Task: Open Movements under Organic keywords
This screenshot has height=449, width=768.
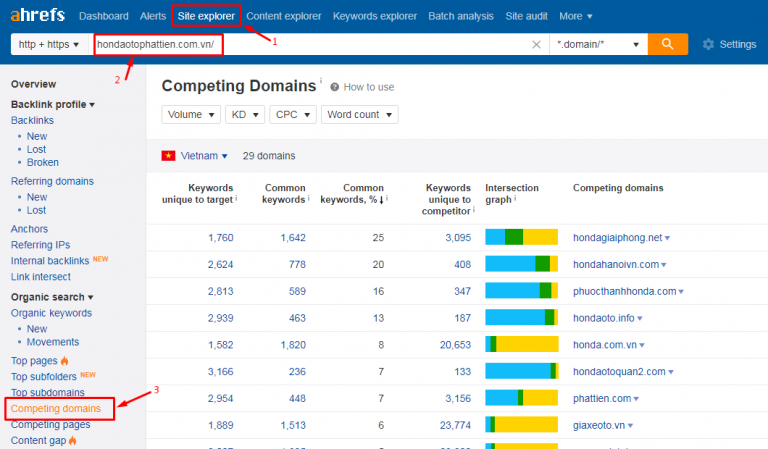Action: [x=53, y=342]
